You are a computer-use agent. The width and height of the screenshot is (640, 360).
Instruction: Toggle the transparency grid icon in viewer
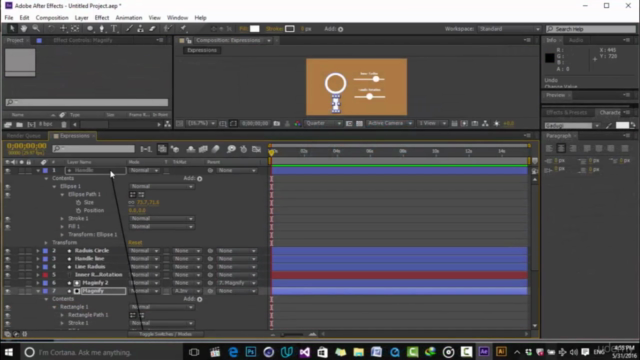click(359, 123)
